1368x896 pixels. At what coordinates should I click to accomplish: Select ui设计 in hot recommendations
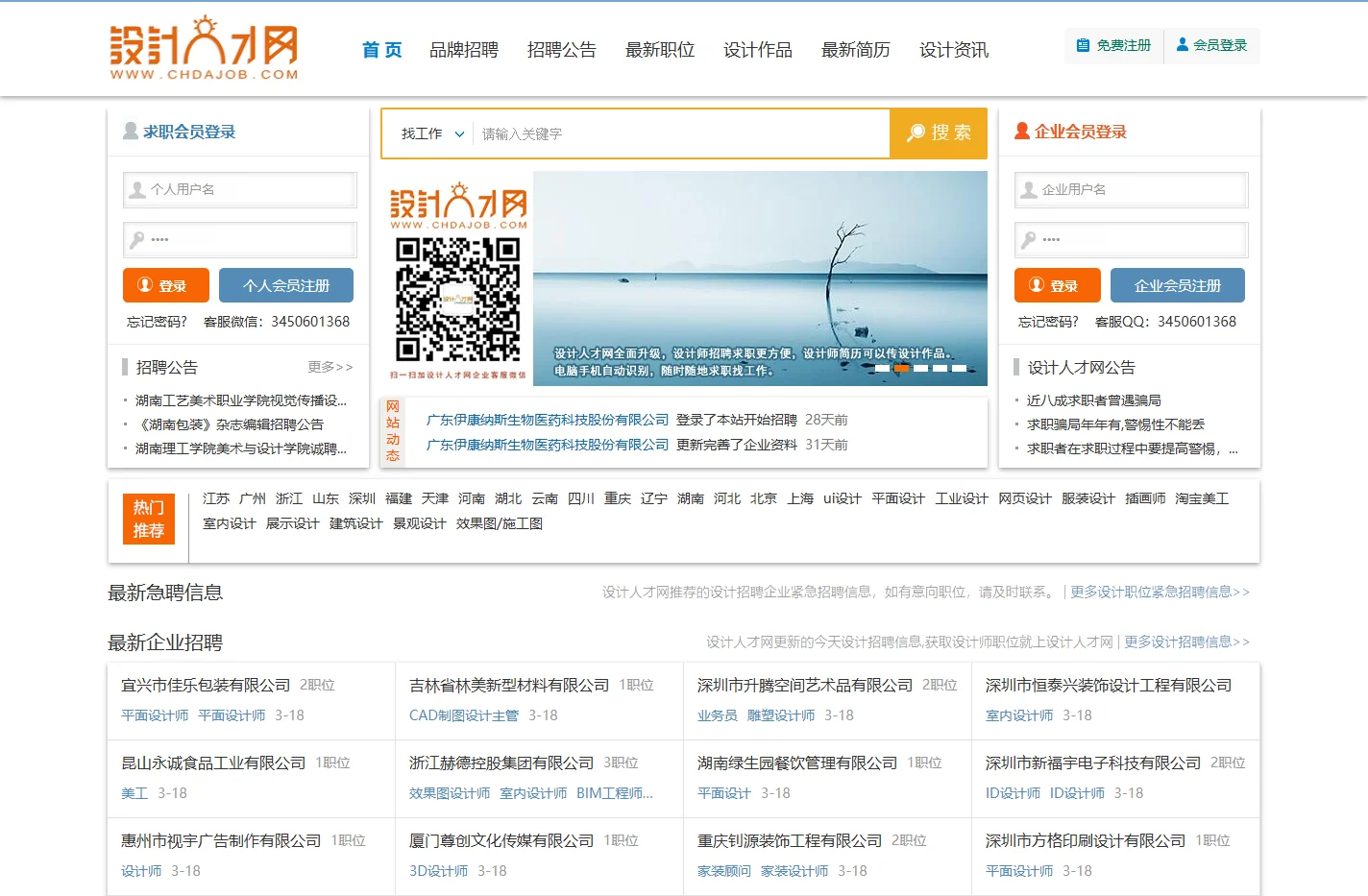843,498
